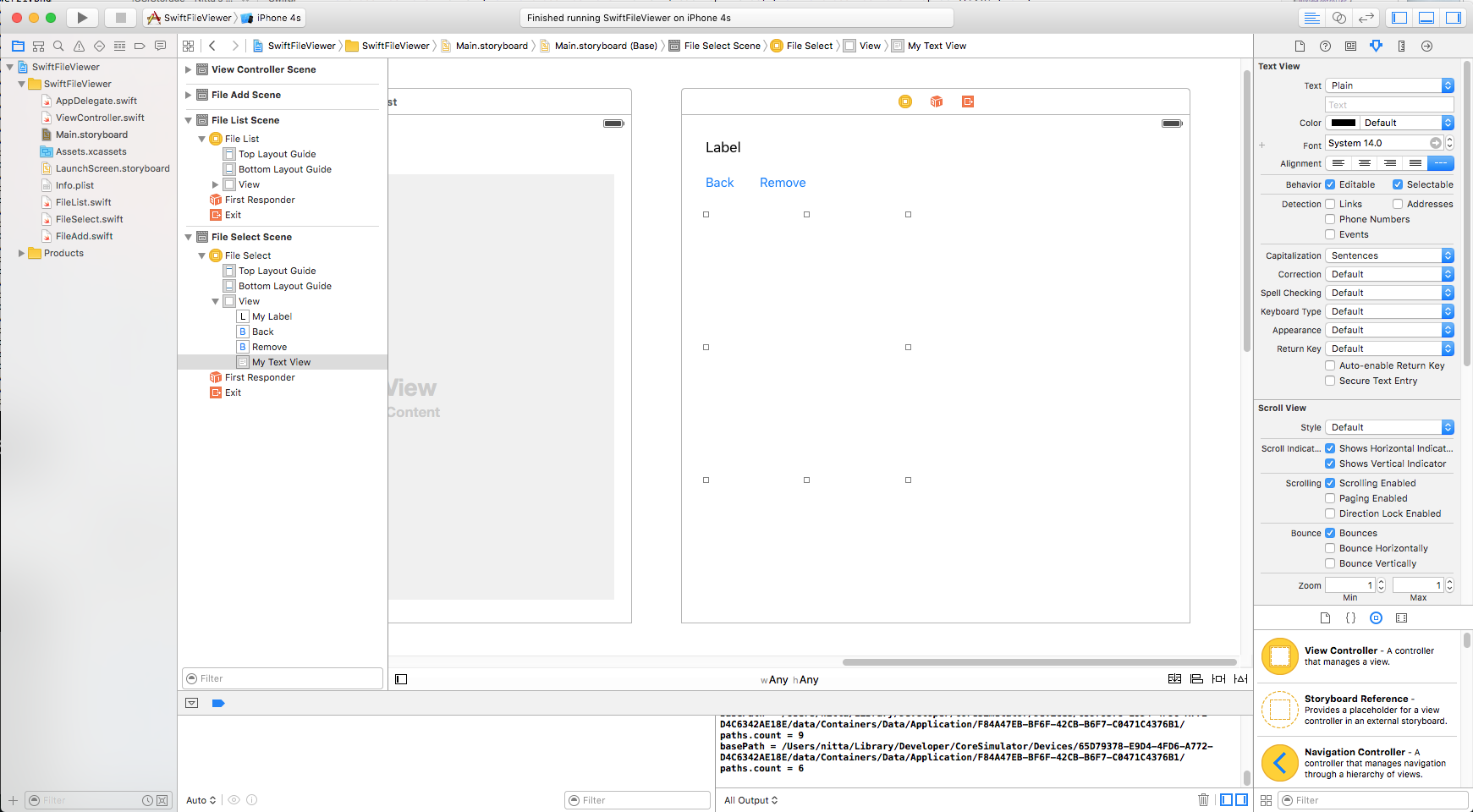Viewport: 1473px width, 812px height.
Task: Open the Connections inspector
Action: [x=1426, y=46]
